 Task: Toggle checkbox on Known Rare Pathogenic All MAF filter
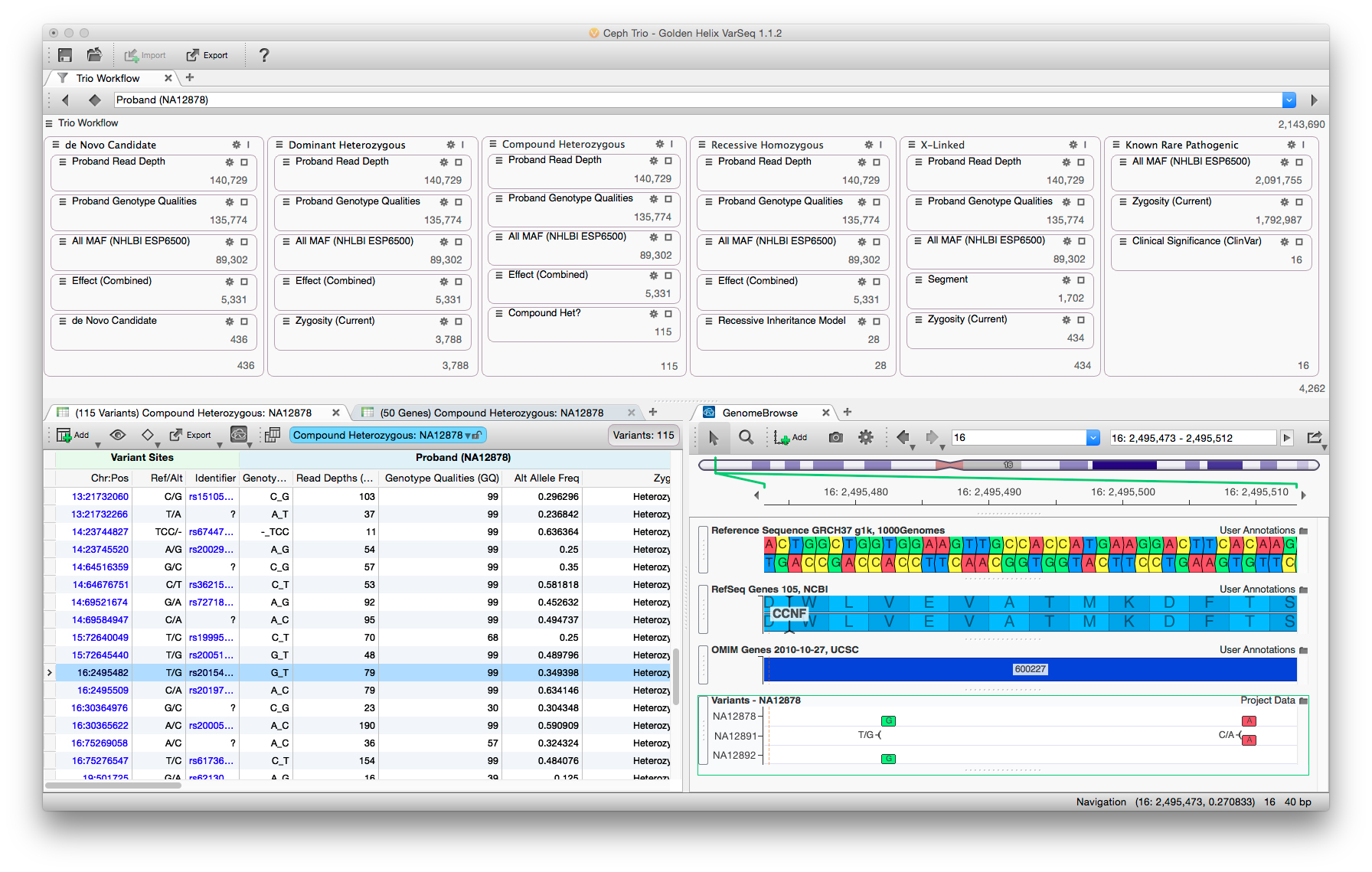pyautogui.click(x=1299, y=162)
